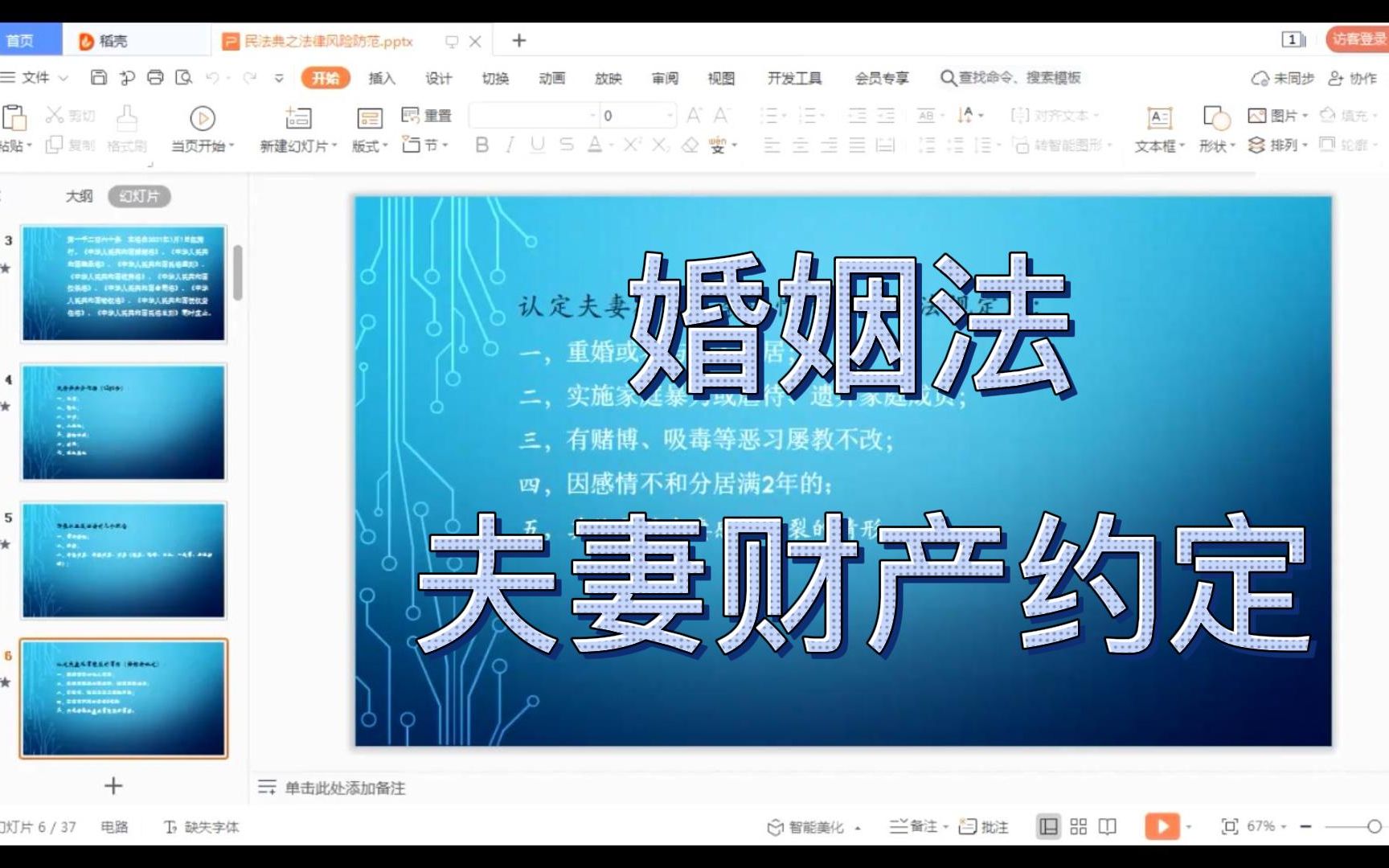1389x868 pixels.
Task: Click the zoom out minus button
Action: (x=1306, y=826)
